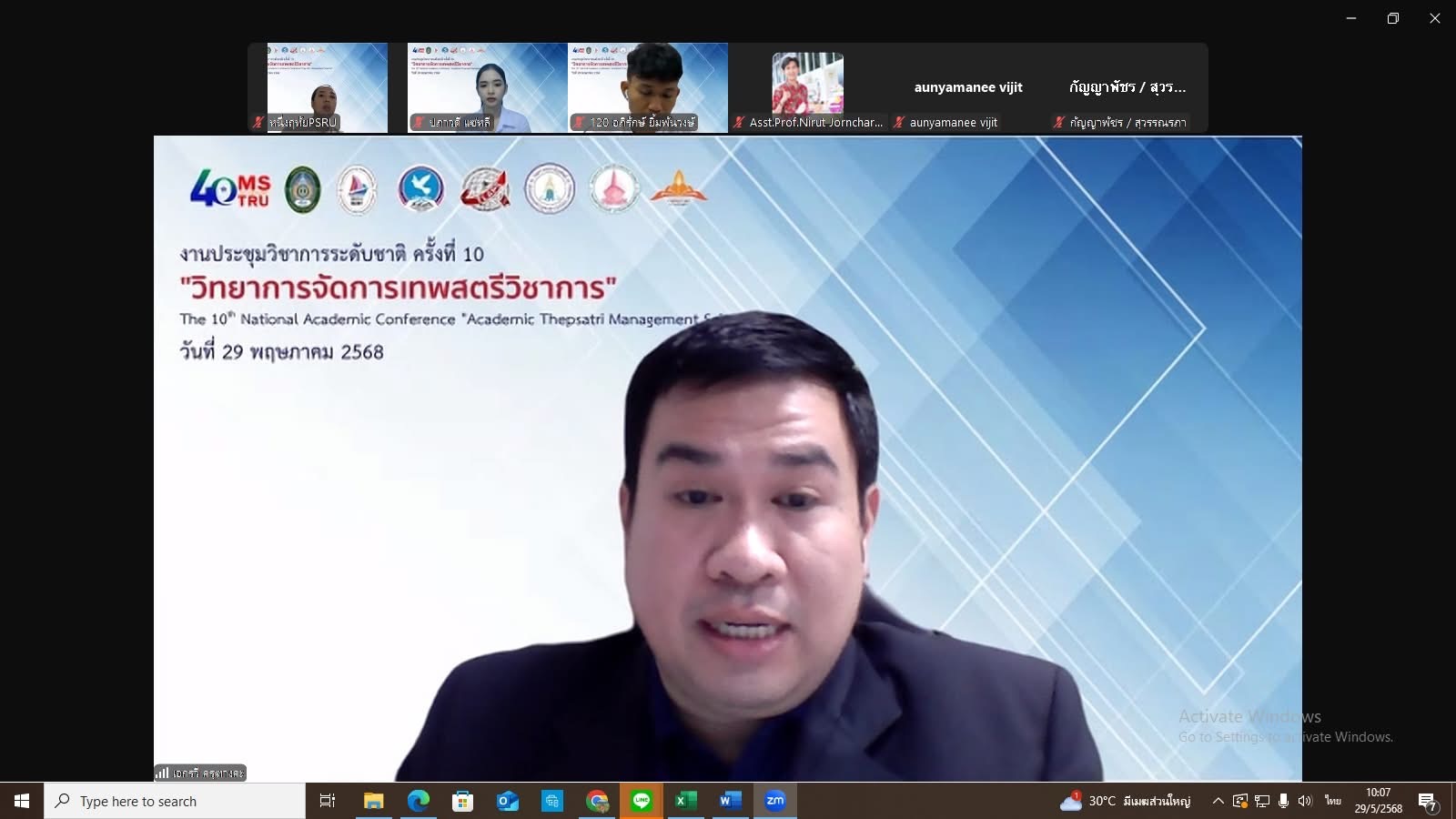Open Microsoft Store from the taskbar
The height and width of the screenshot is (819, 1456).
[463, 801]
